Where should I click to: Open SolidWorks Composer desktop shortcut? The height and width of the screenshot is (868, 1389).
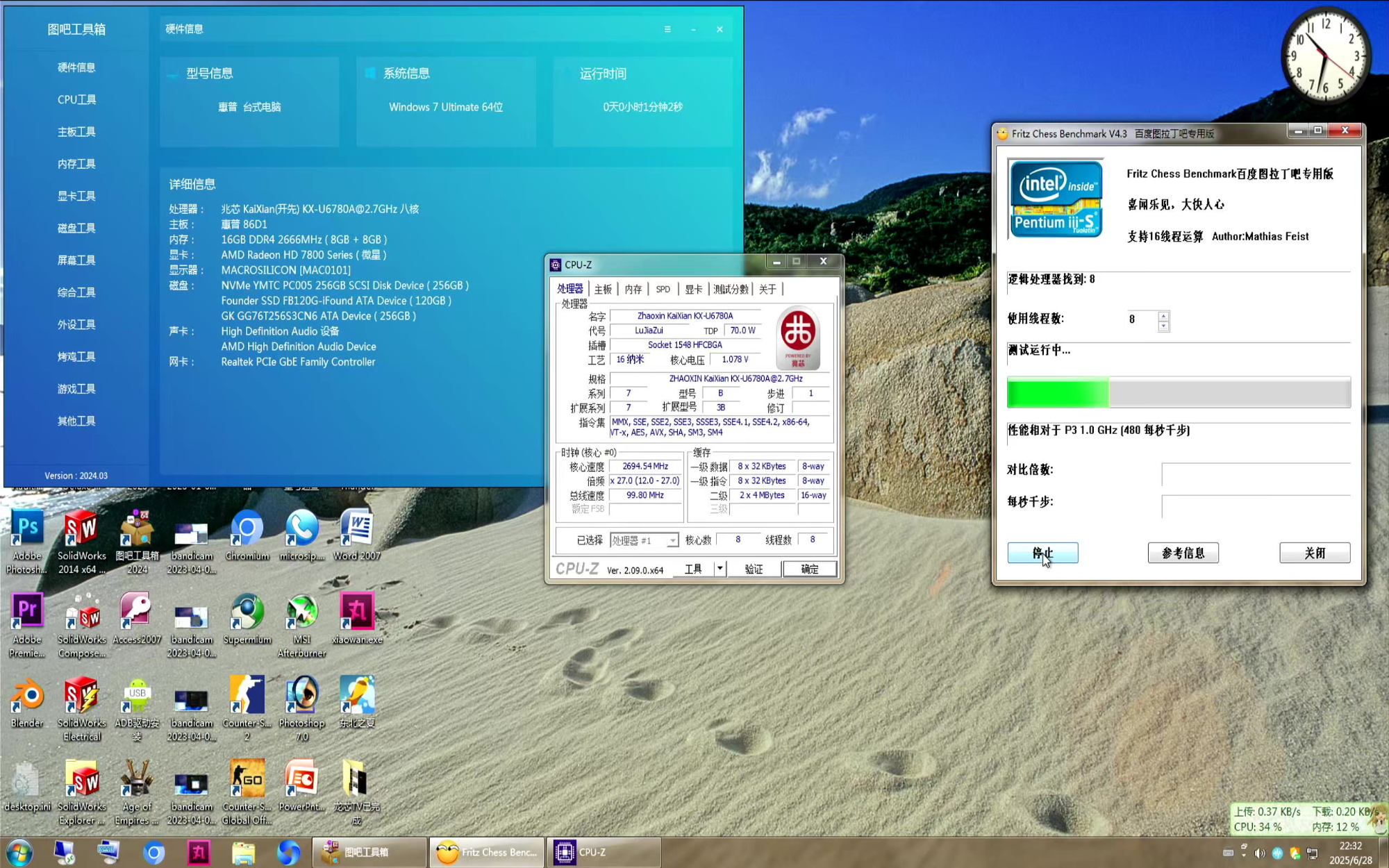pyautogui.click(x=81, y=625)
